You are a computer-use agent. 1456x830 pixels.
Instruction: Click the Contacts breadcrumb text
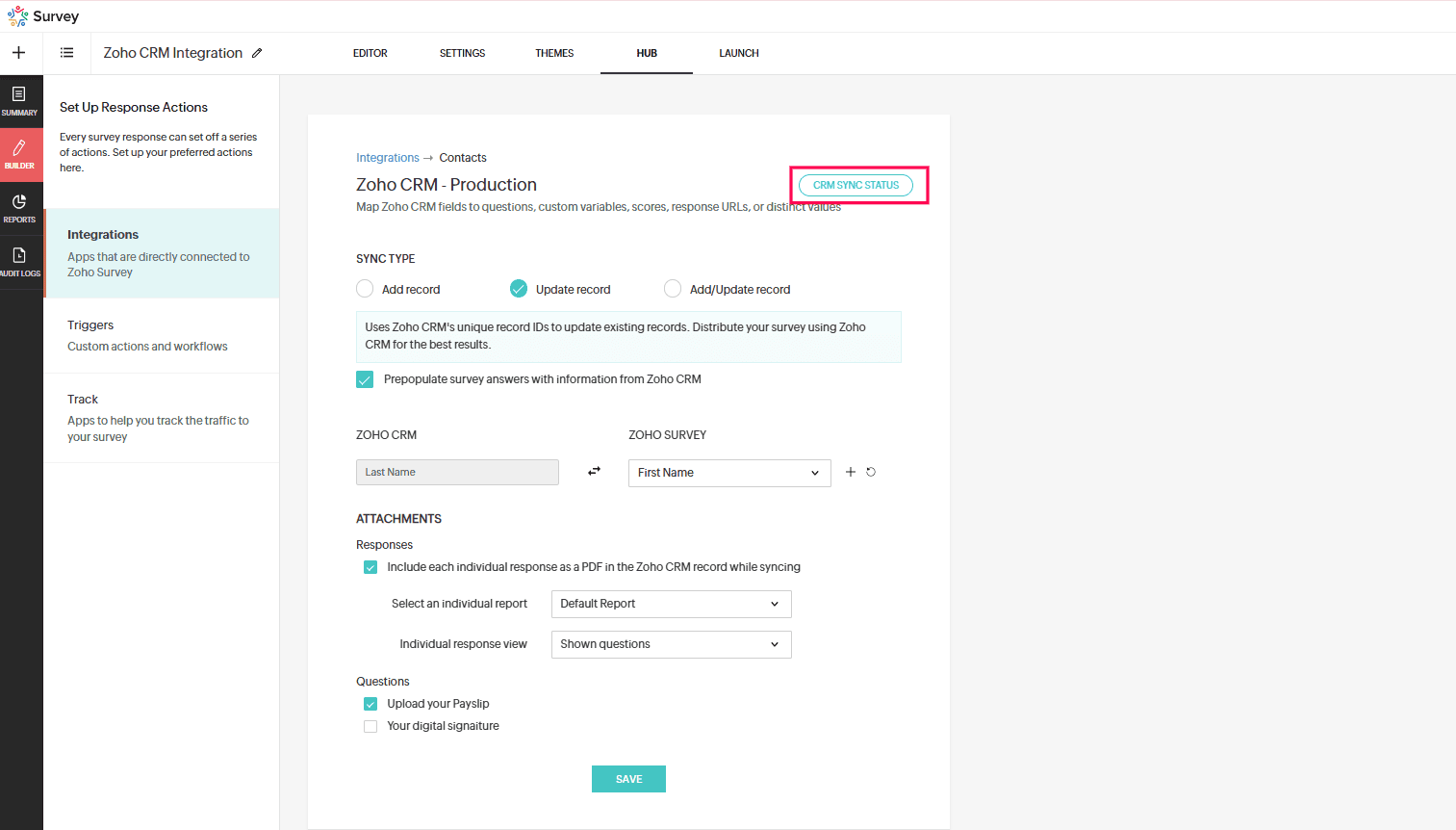[x=463, y=158]
